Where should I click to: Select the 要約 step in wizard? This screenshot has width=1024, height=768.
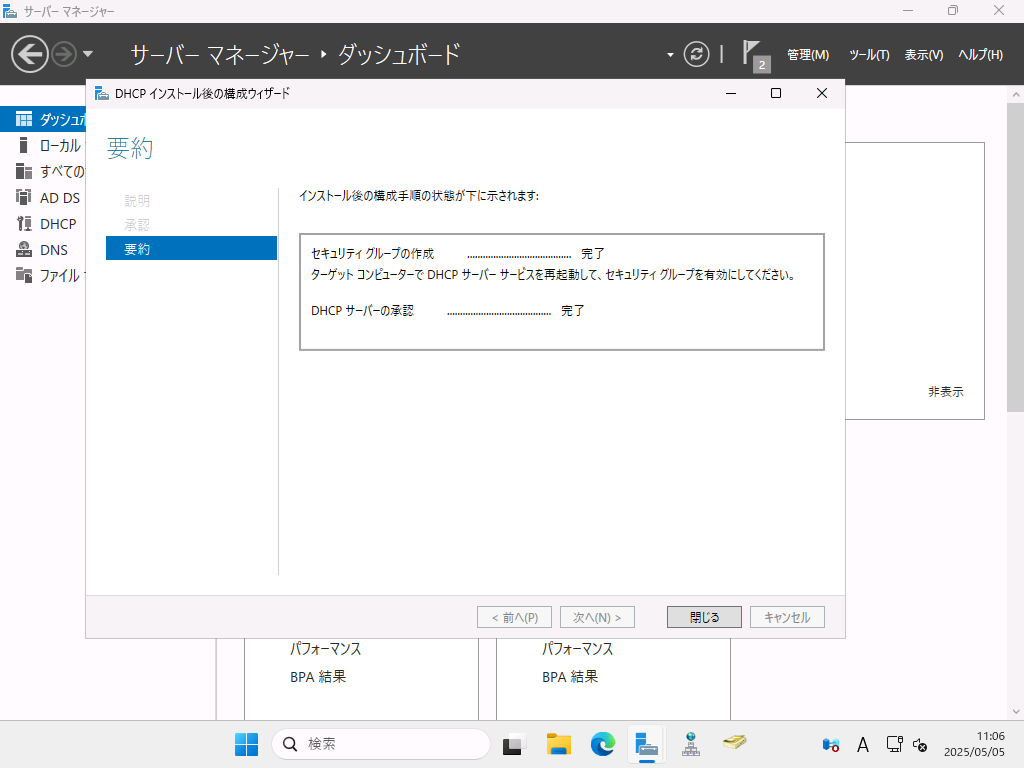pyautogui.click(x=191, y=248)
